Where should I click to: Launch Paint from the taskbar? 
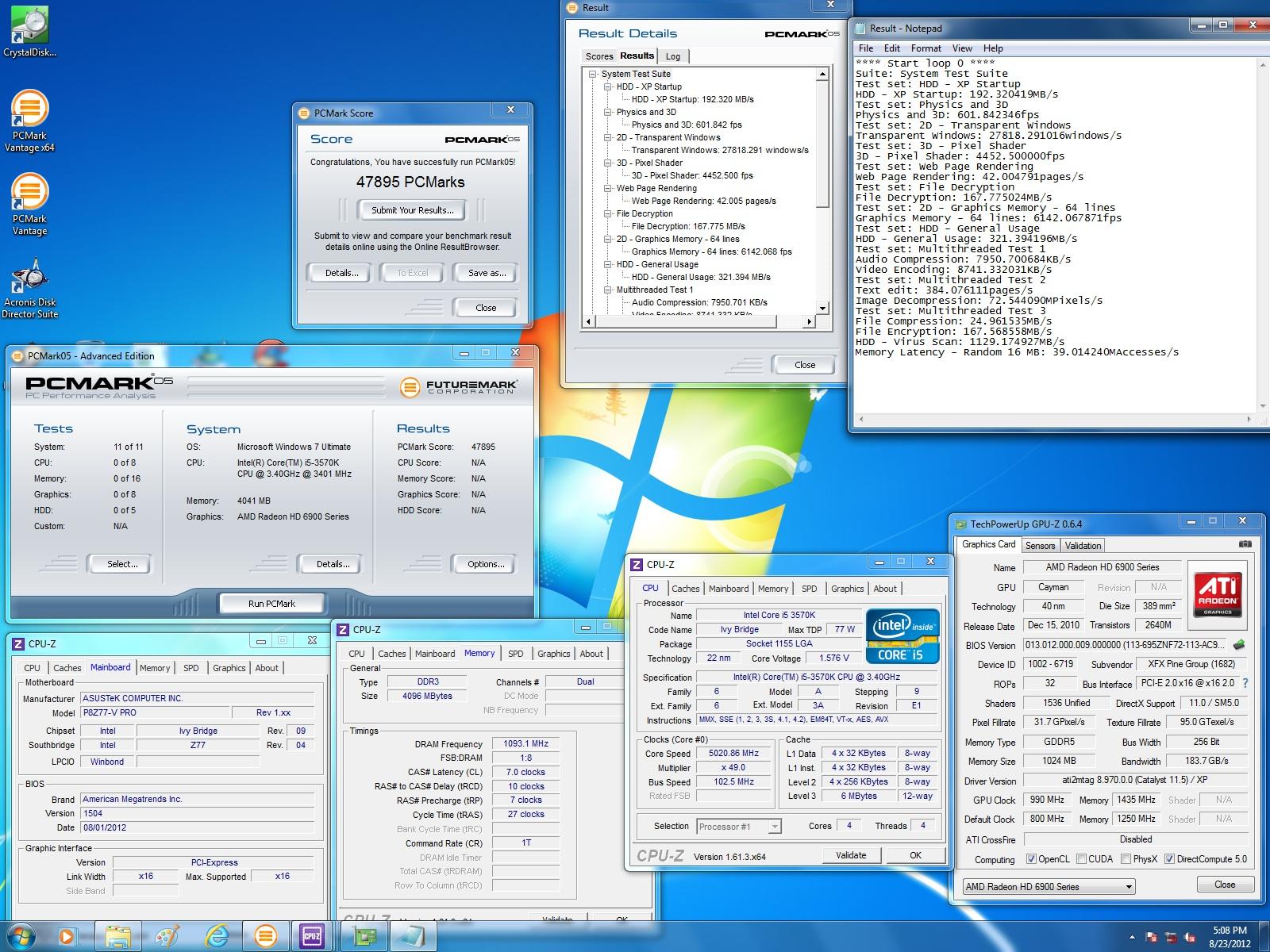pos(167,936)
